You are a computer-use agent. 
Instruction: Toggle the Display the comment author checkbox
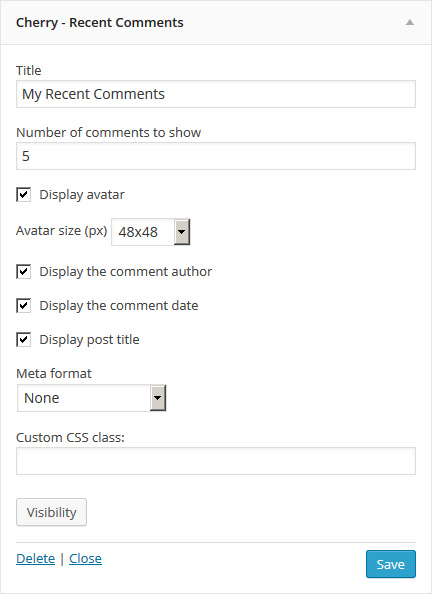click(23, 272)
